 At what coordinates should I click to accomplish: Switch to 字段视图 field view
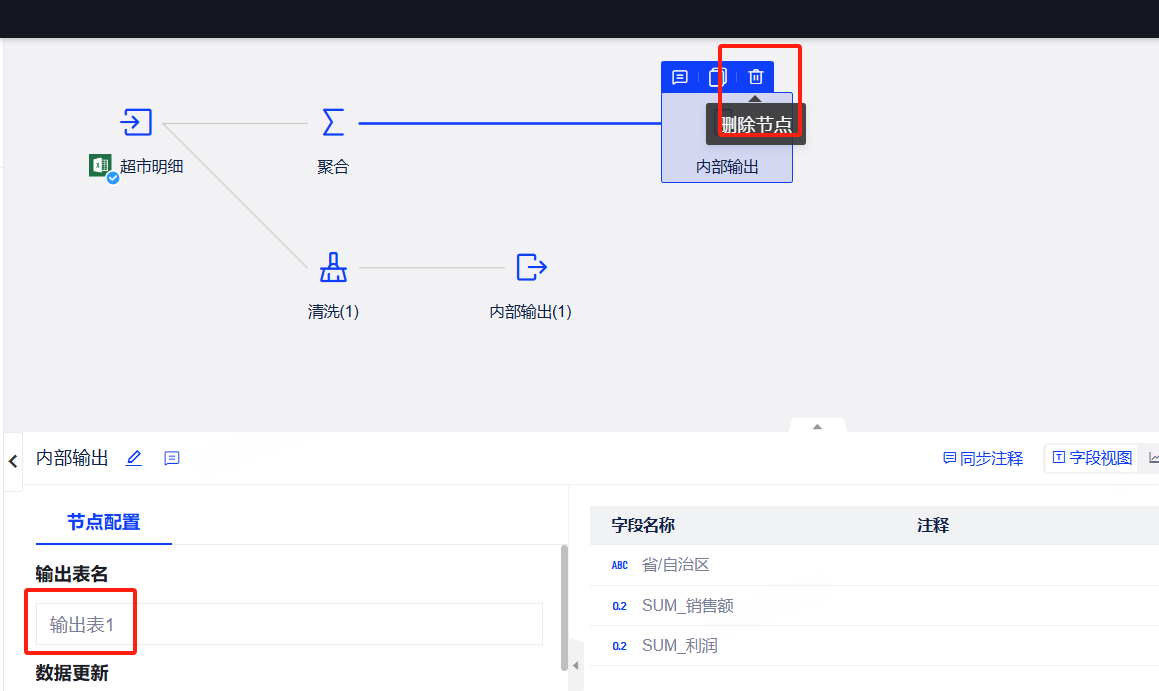[1092, 458]
